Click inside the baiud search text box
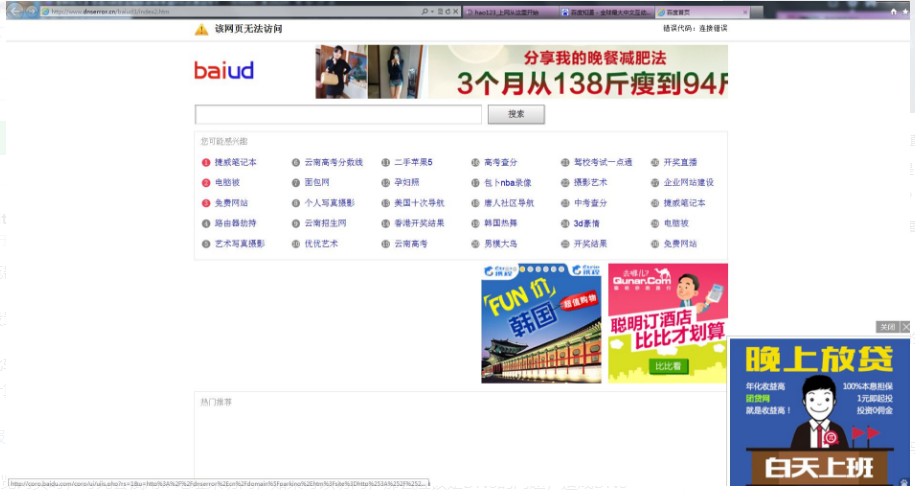Viewport: 915px width, 492px height. click(338, 115)
